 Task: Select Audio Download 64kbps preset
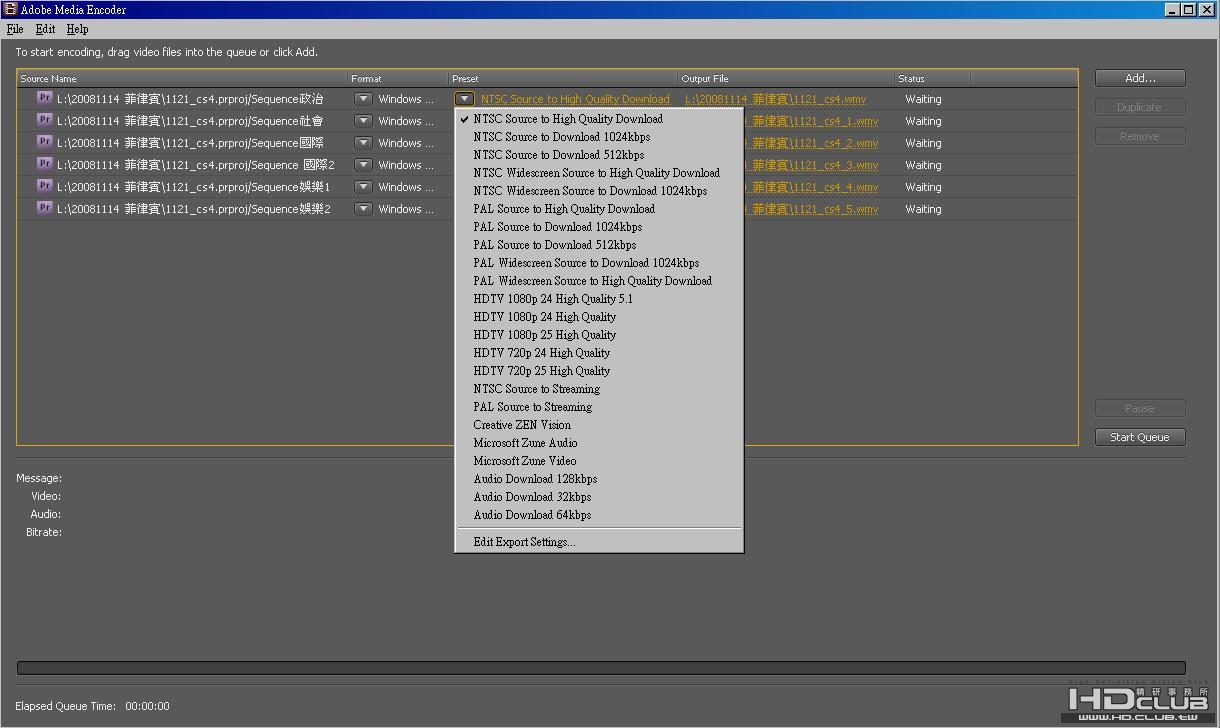[599, 515]
